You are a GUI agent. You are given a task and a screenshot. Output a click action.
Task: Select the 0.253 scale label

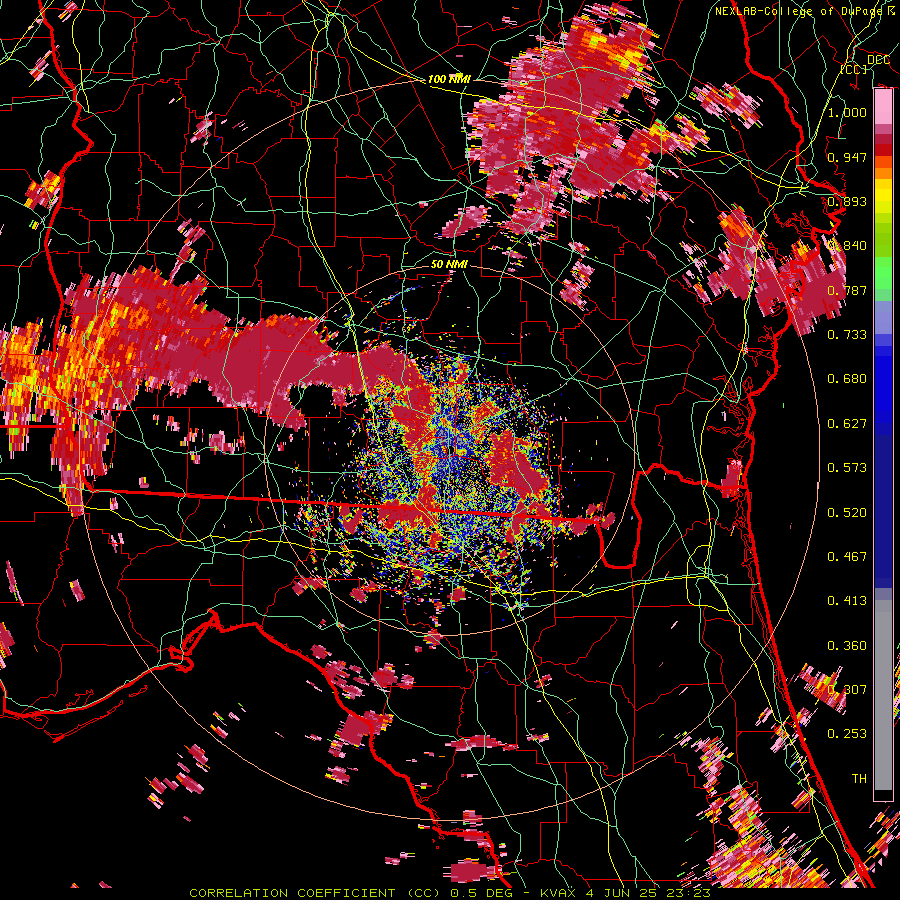coord(847,734)
